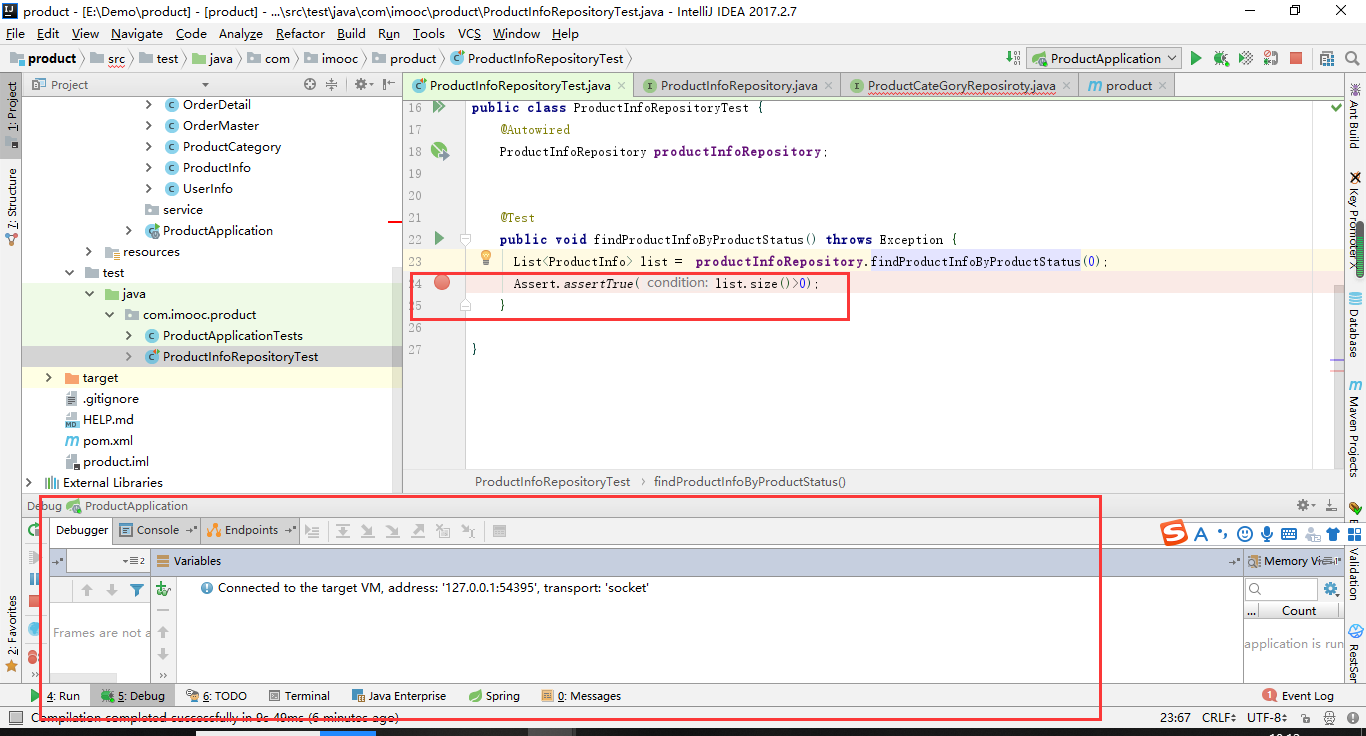Click the New Watch glasses icon in Variables
Screen dimensions: 1366x736
[x=163, y=590]
